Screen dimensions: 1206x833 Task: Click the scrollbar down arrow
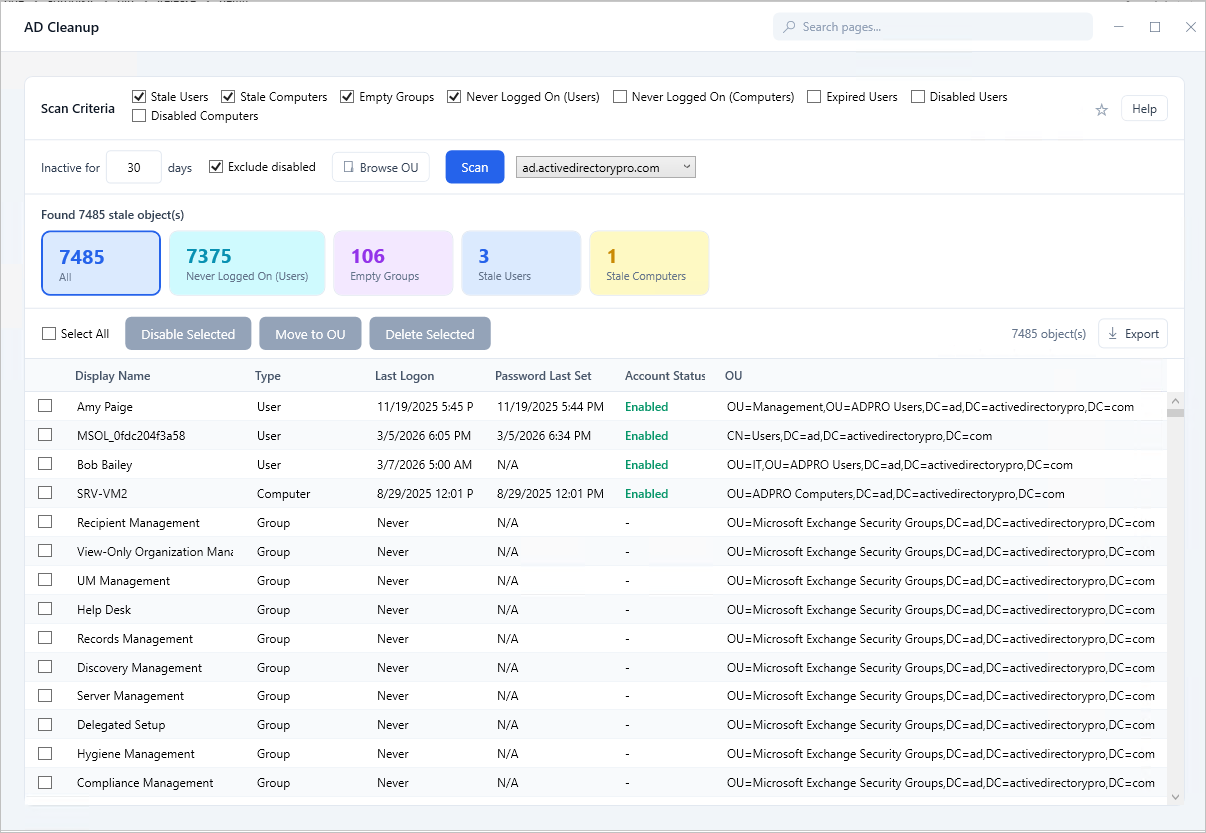click(x=1175, y=797)
